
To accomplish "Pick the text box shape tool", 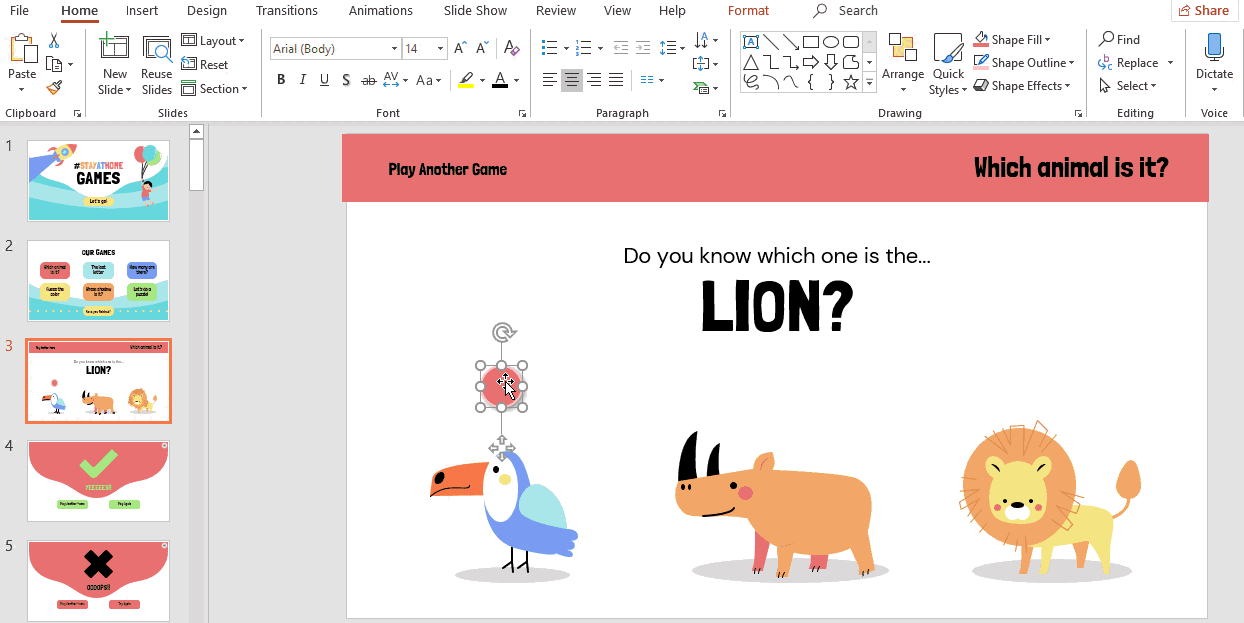I will click(750, 42).
